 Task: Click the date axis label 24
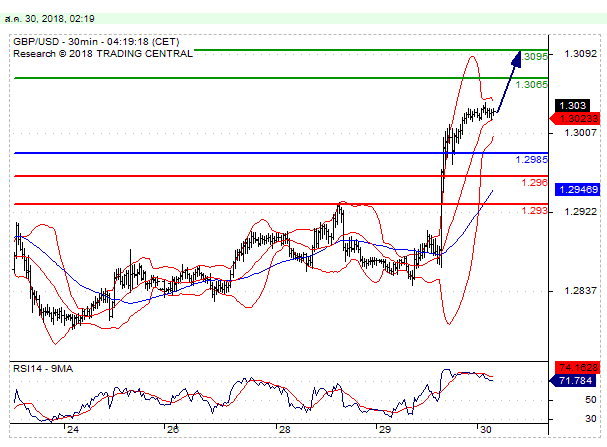(x=73, y=430)
